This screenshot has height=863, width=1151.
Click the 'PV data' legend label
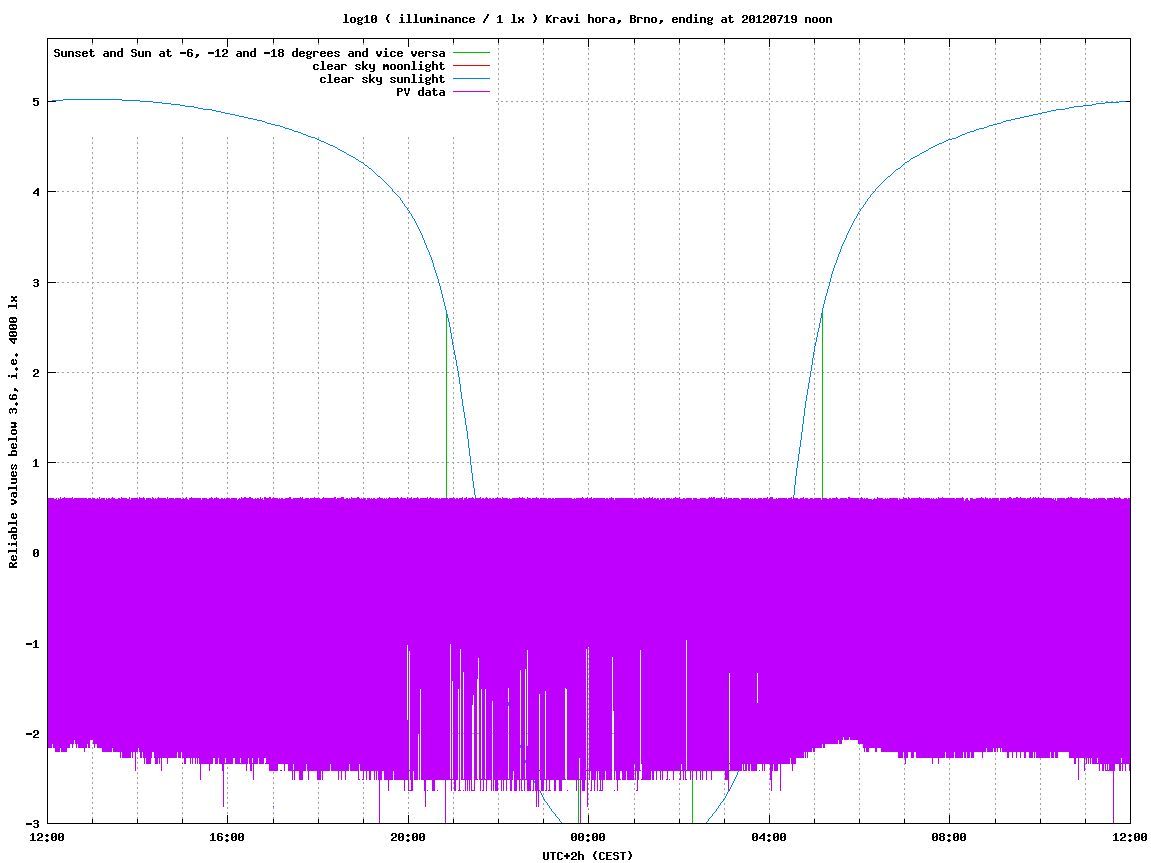(421, 92)
